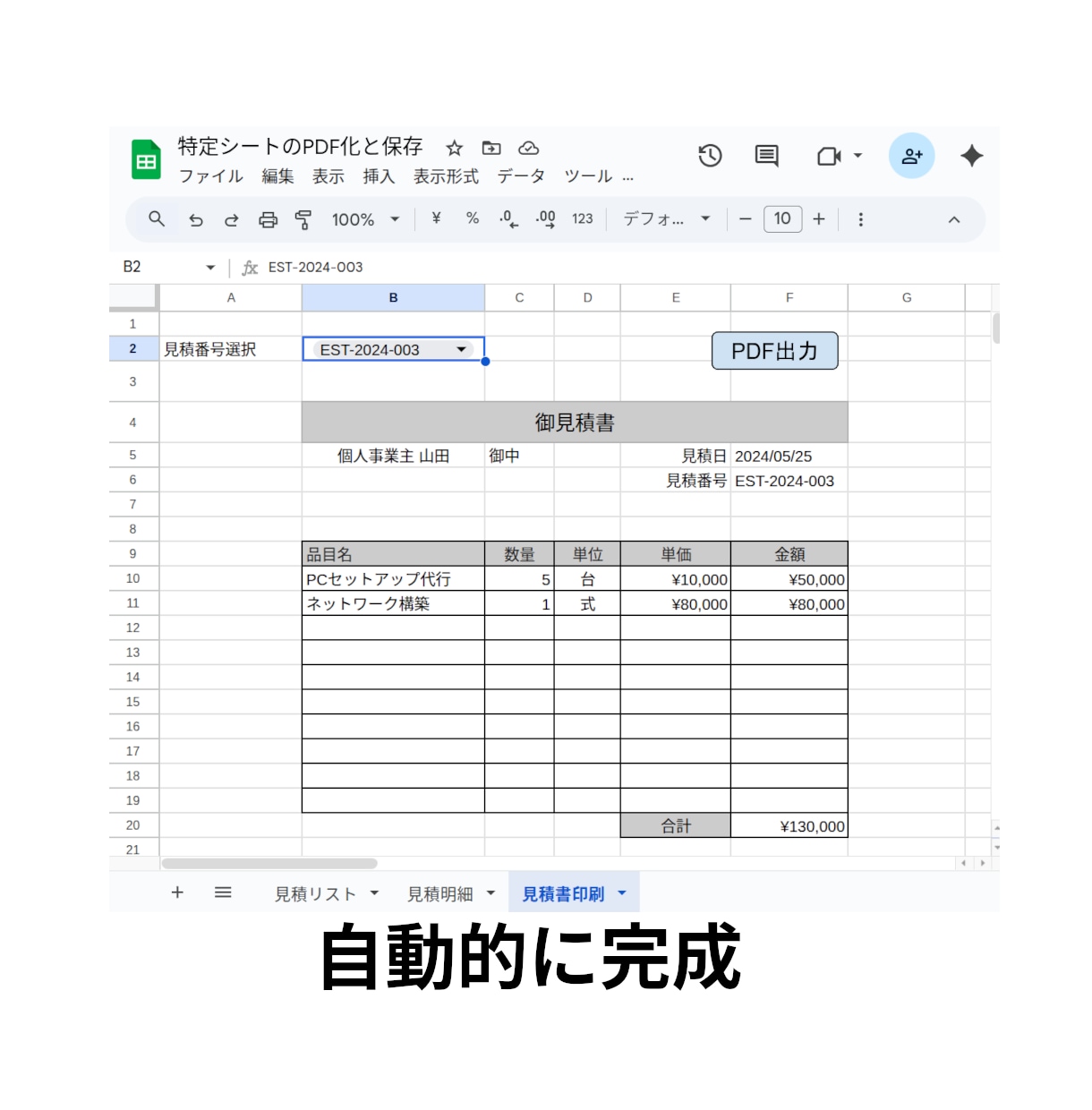
Task: Increase font size with plus
Action: [x=819, y=218]
